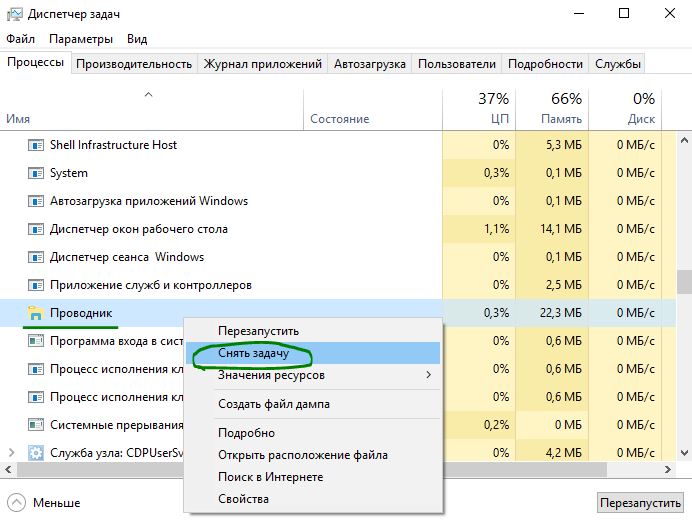Select the Проводник process name

81,313
